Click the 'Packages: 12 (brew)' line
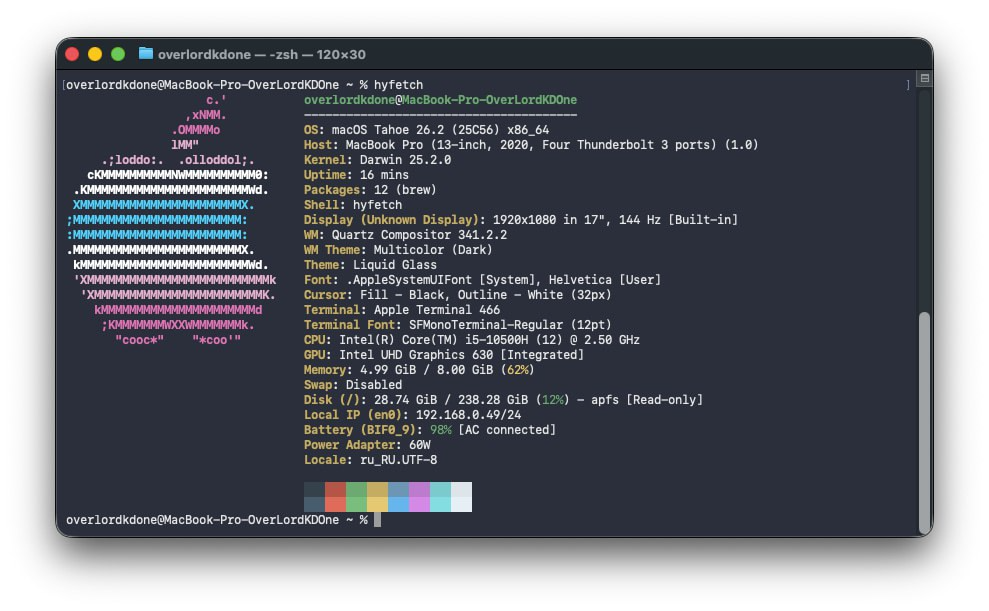The image size is (989, 611). point(370,190)
